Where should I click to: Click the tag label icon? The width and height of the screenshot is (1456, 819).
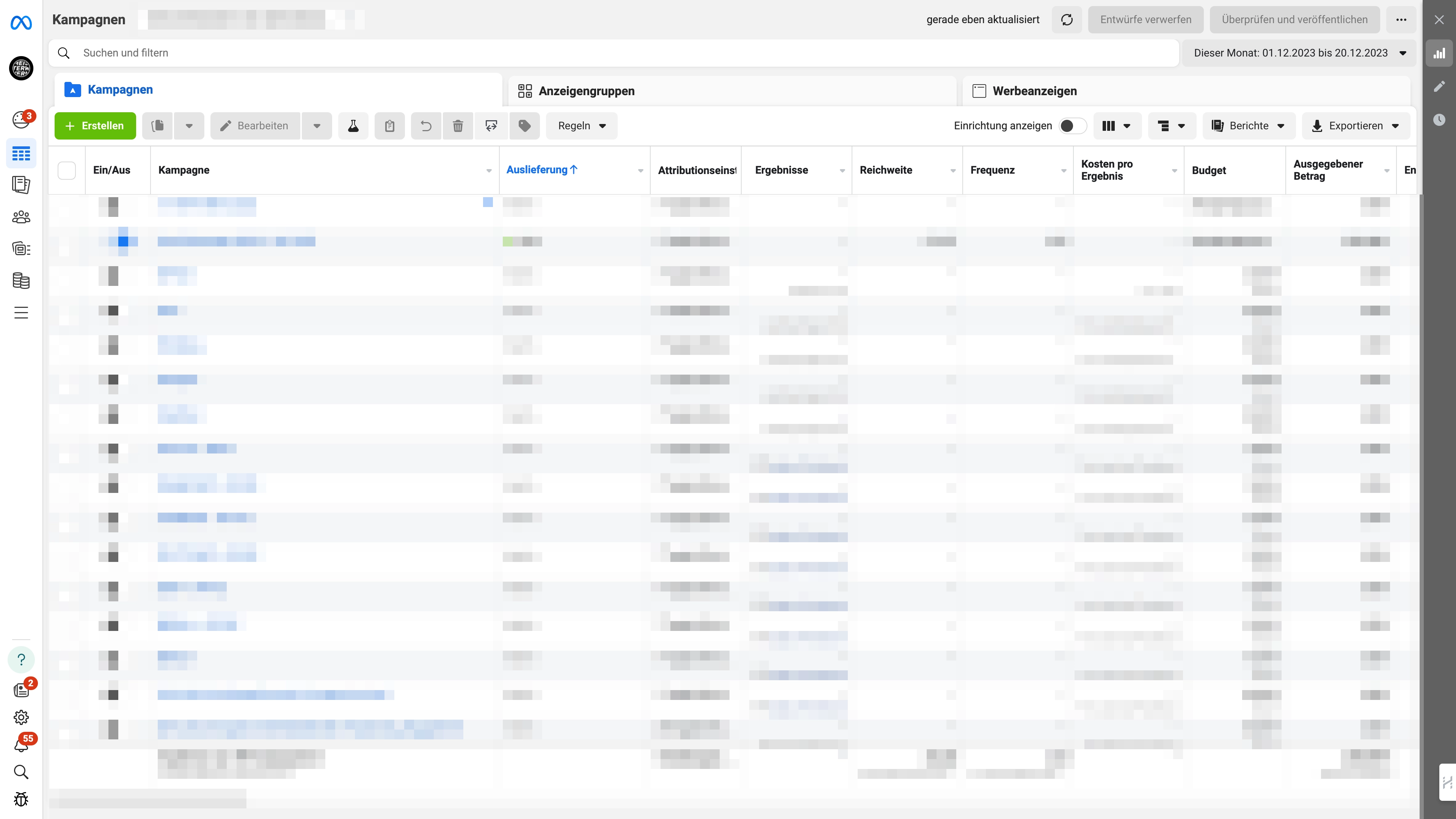point(524,126)
